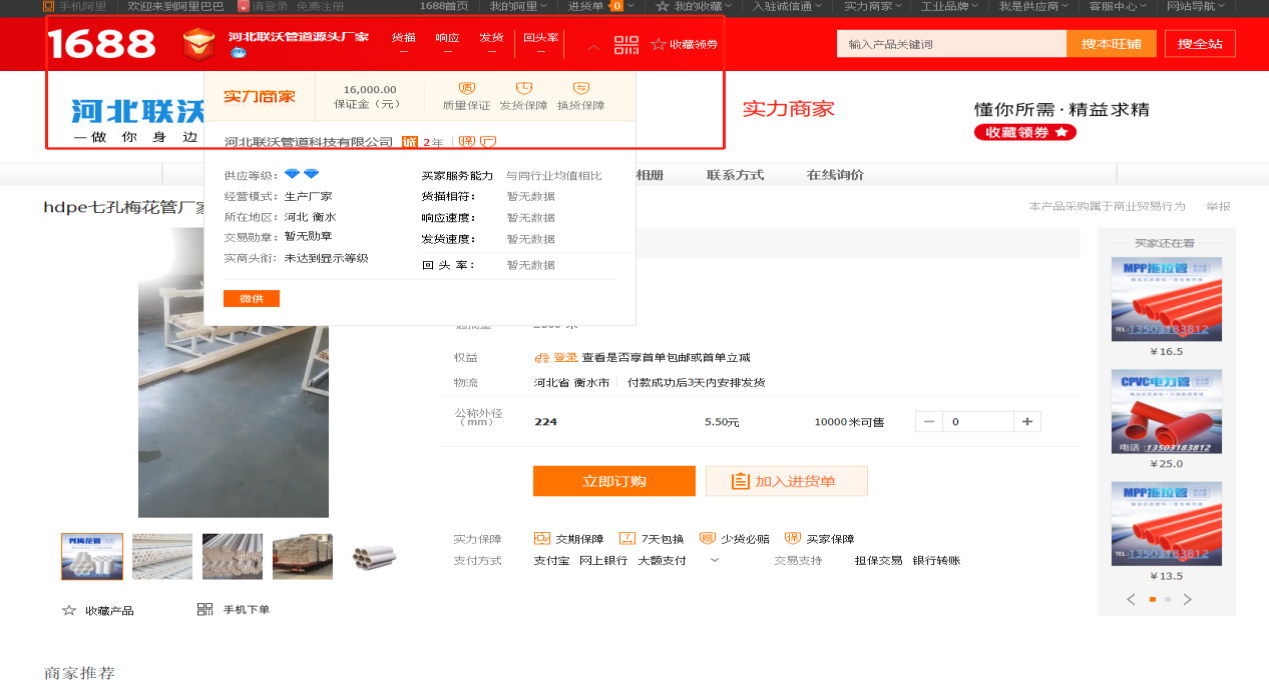The image size is (1269, 691).
Task: Click the star icon beside 收藏领券
Action: (x=658, y=44)
